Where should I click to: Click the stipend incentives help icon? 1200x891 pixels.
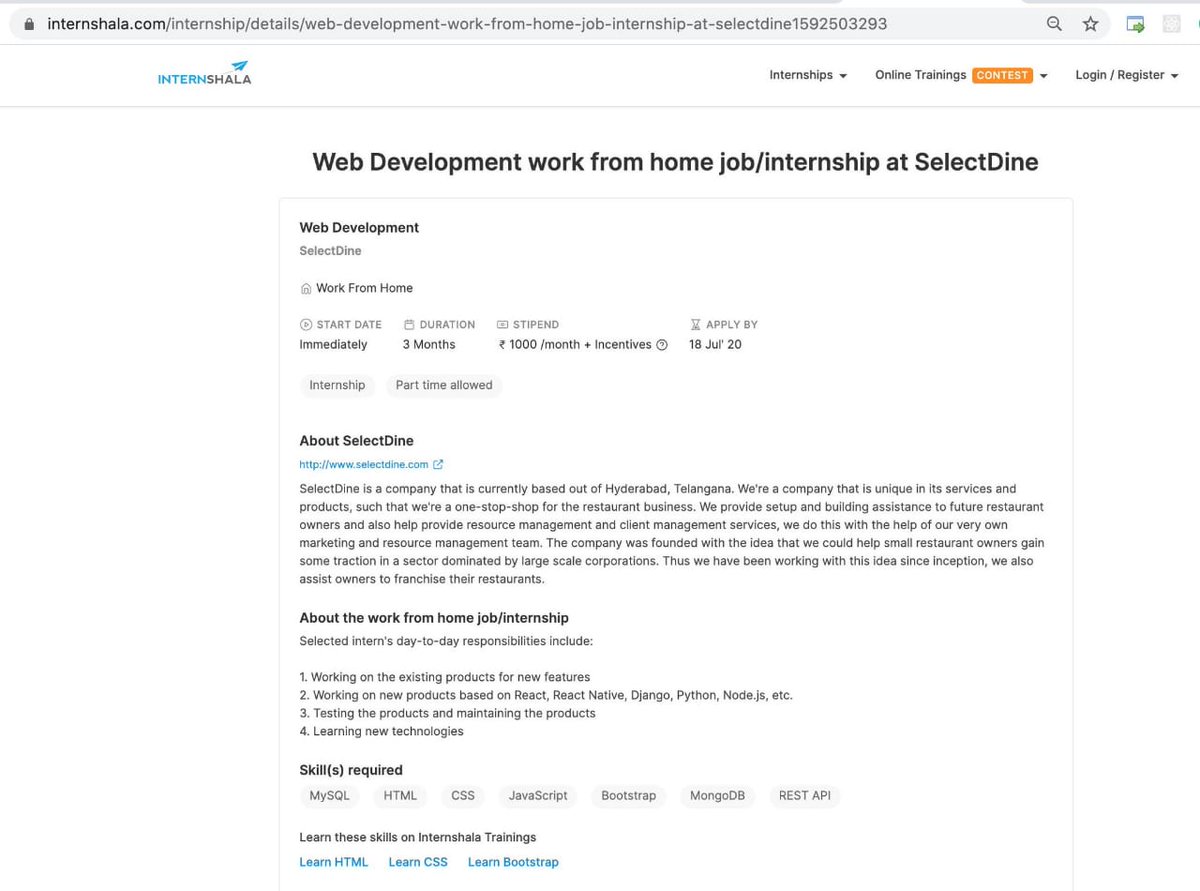pyautogui.click(x=662, y=345)
